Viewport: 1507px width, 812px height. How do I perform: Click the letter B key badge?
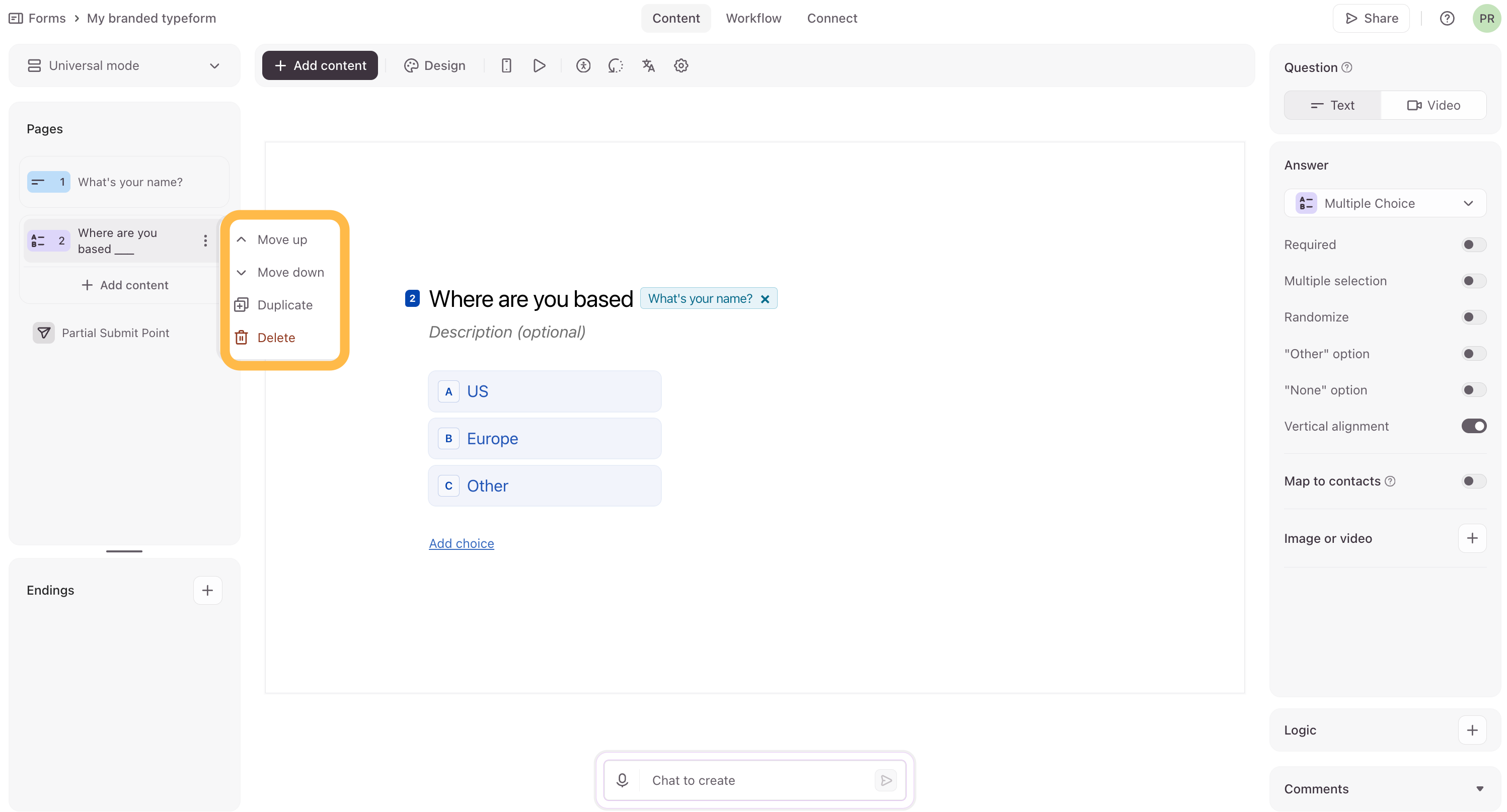[448, 438]
